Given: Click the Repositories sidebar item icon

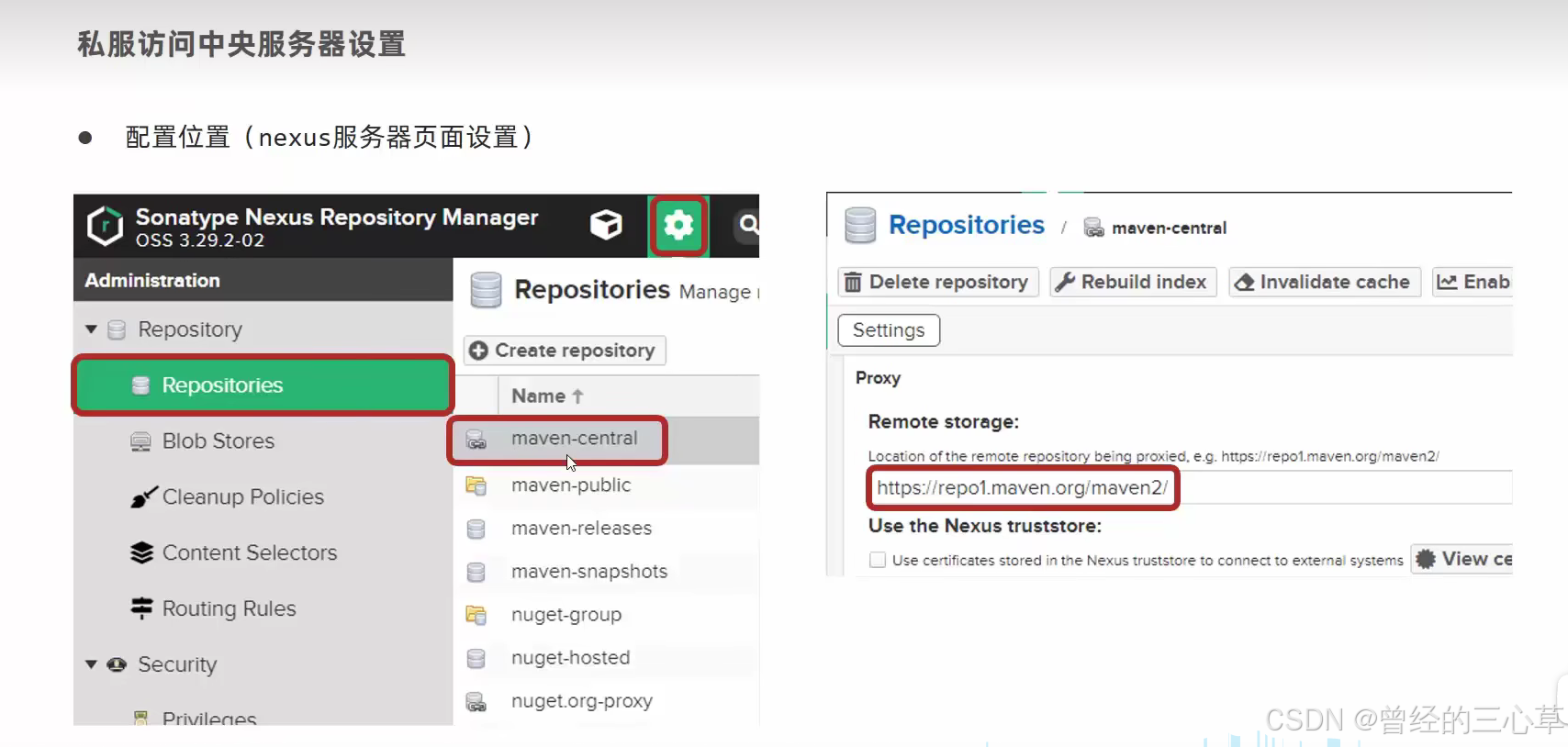Looking at the screenshot, I should coord(140,386).
